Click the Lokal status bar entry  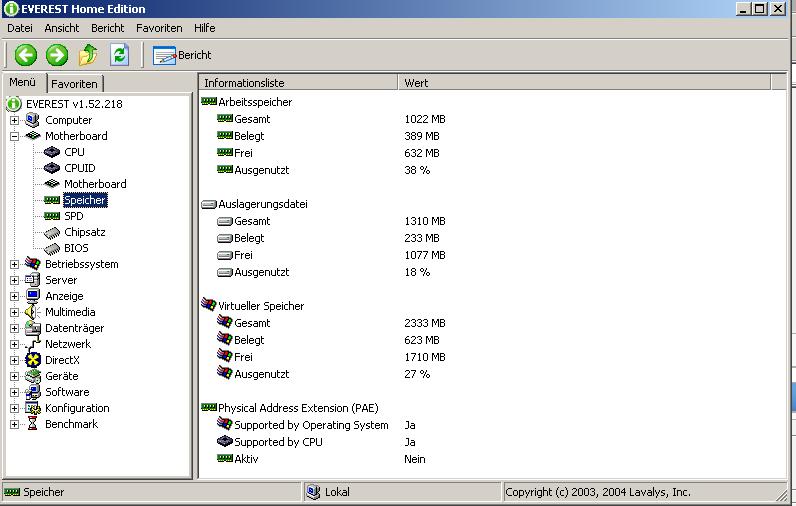[337, 492]
